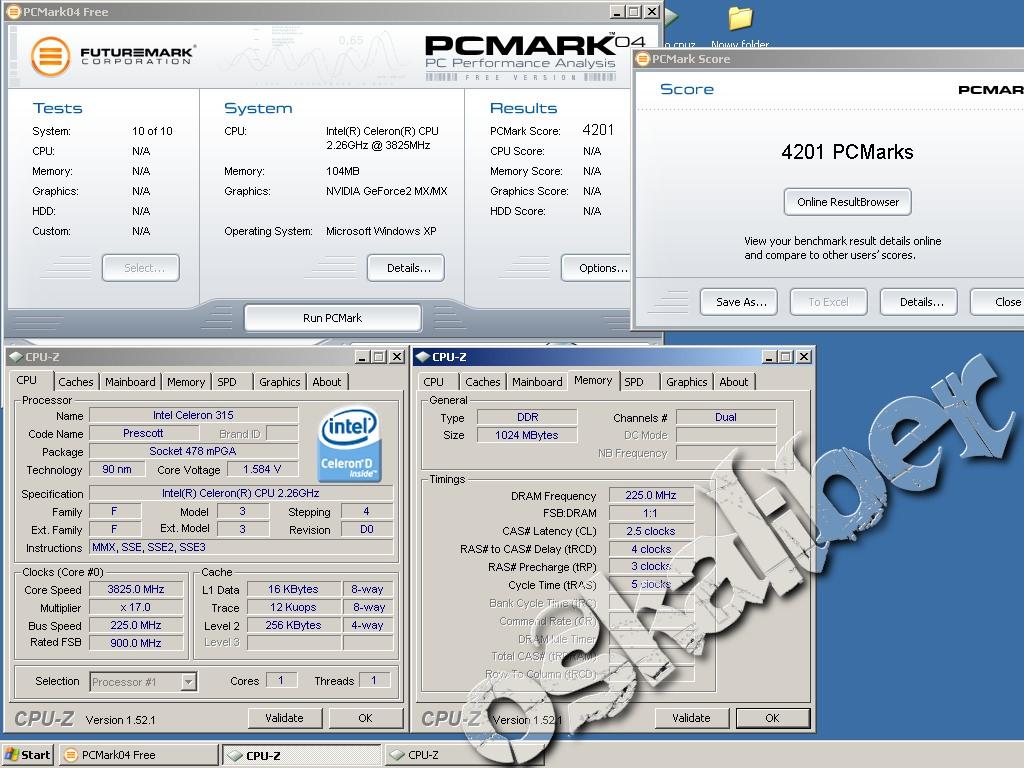Click OK in left CPU-Z window
Viewport: 1024px width, 768px height.
click(366, 718)
